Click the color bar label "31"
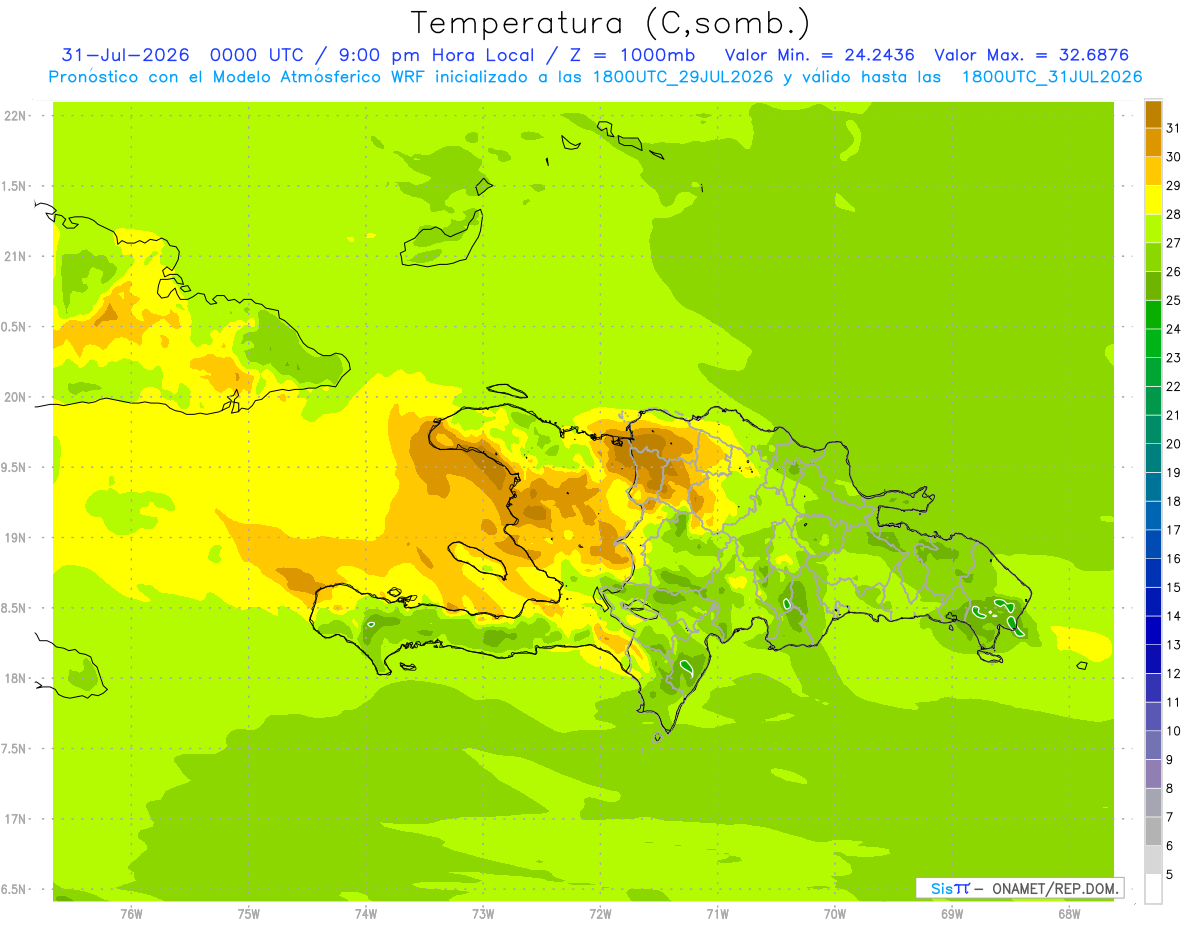This screenshot has width=1200, height=927. click(1174, 128)
